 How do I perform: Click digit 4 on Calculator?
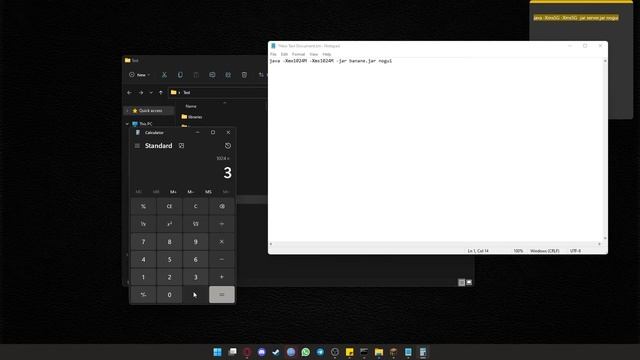click(143, 259)
